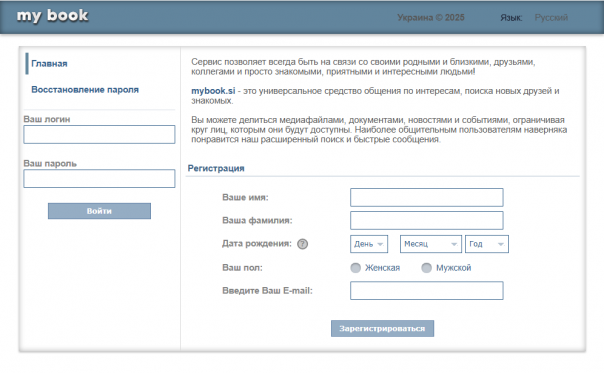Screen dimensions: 604x373
Task: Click the Регистрация heading
Action: click(x=216, y=168)
